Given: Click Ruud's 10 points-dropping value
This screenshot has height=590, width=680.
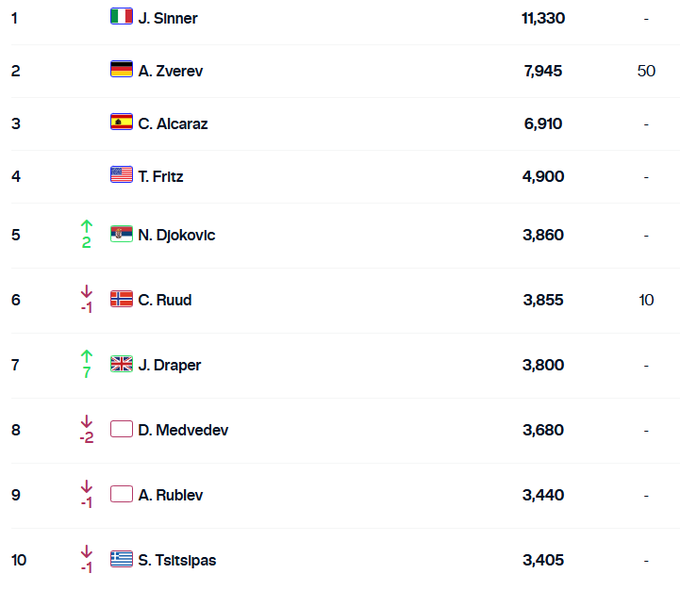Looking at the screenshot, I should click(x=646, y=300).
